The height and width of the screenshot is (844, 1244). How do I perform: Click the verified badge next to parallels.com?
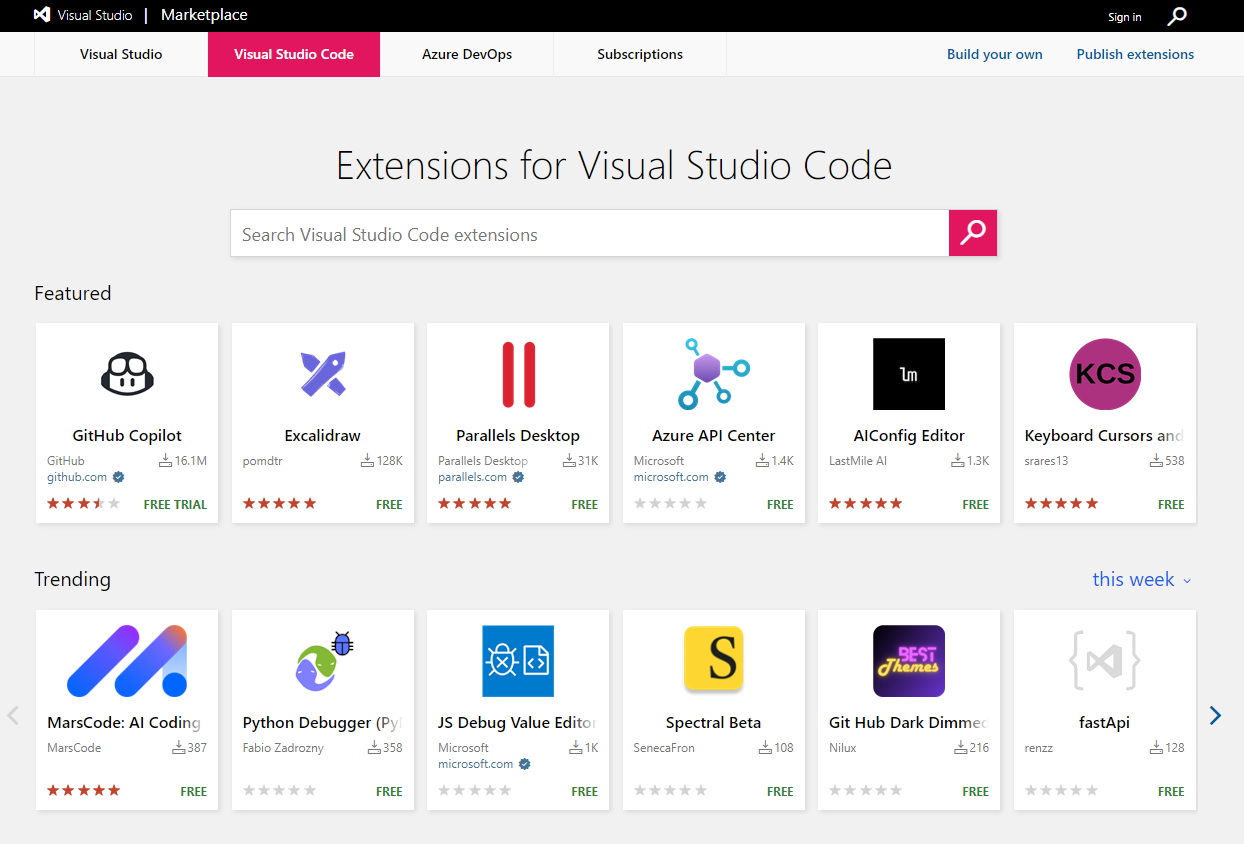tap(518, 477)
